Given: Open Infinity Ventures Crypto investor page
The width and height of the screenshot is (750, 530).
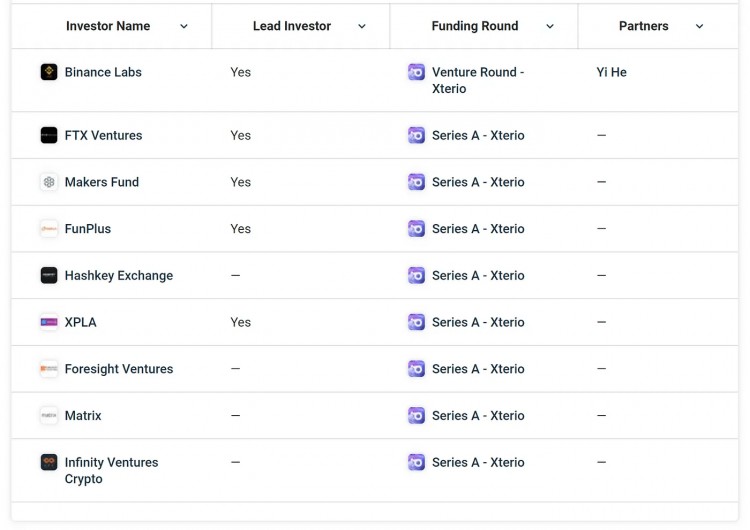Looking at the screenshot, I should tap(111, 470).
